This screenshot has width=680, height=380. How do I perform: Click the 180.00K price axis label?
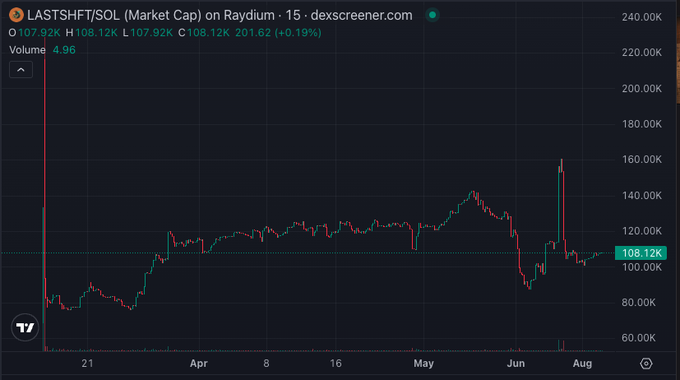pos(641,124)
